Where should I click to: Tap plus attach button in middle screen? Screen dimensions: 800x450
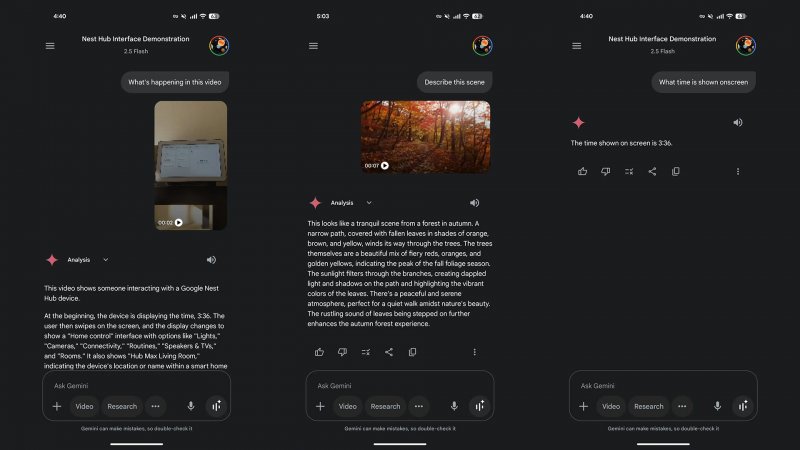(x=320, y=407)
